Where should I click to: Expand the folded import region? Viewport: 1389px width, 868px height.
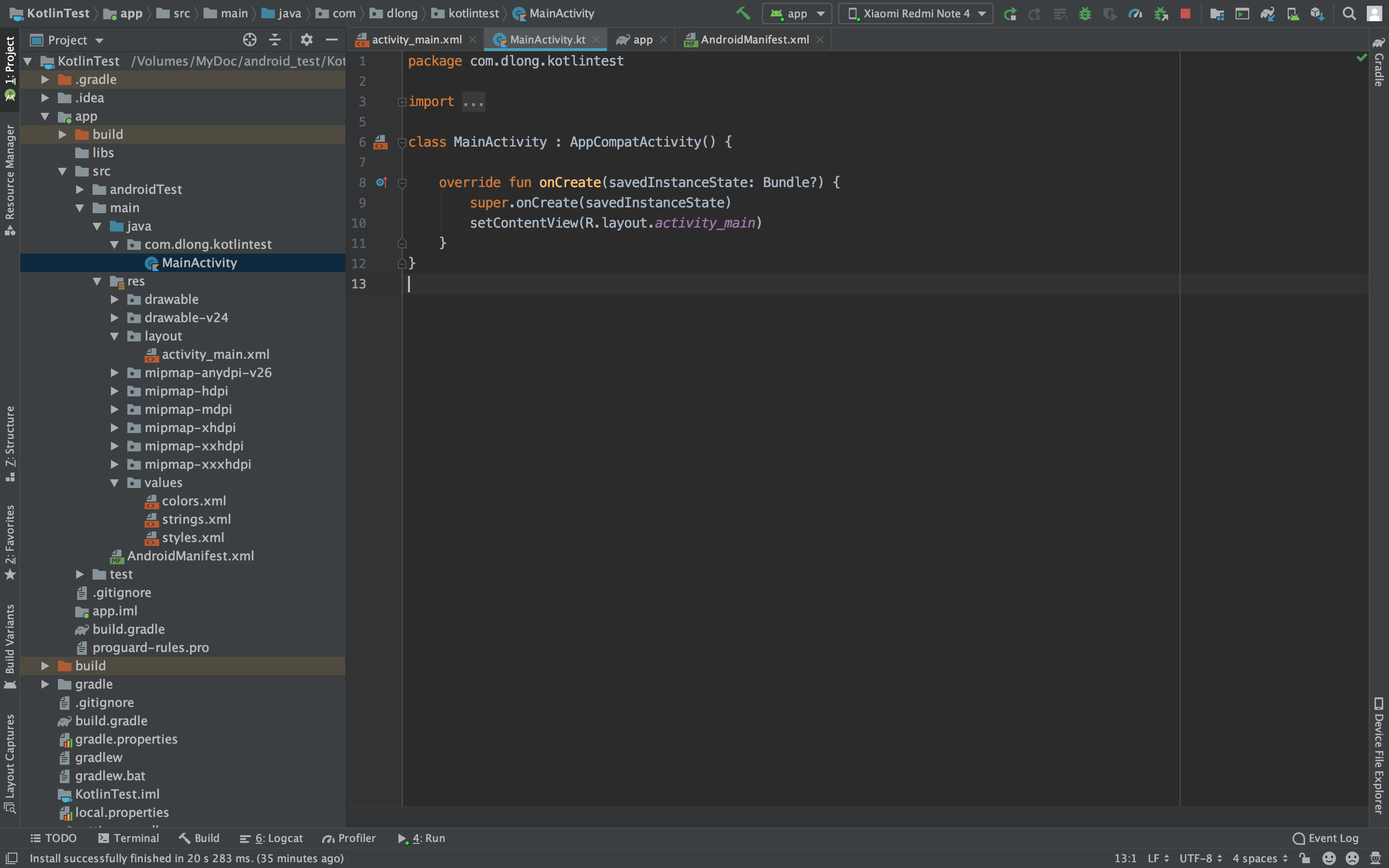tap(402, 102)
